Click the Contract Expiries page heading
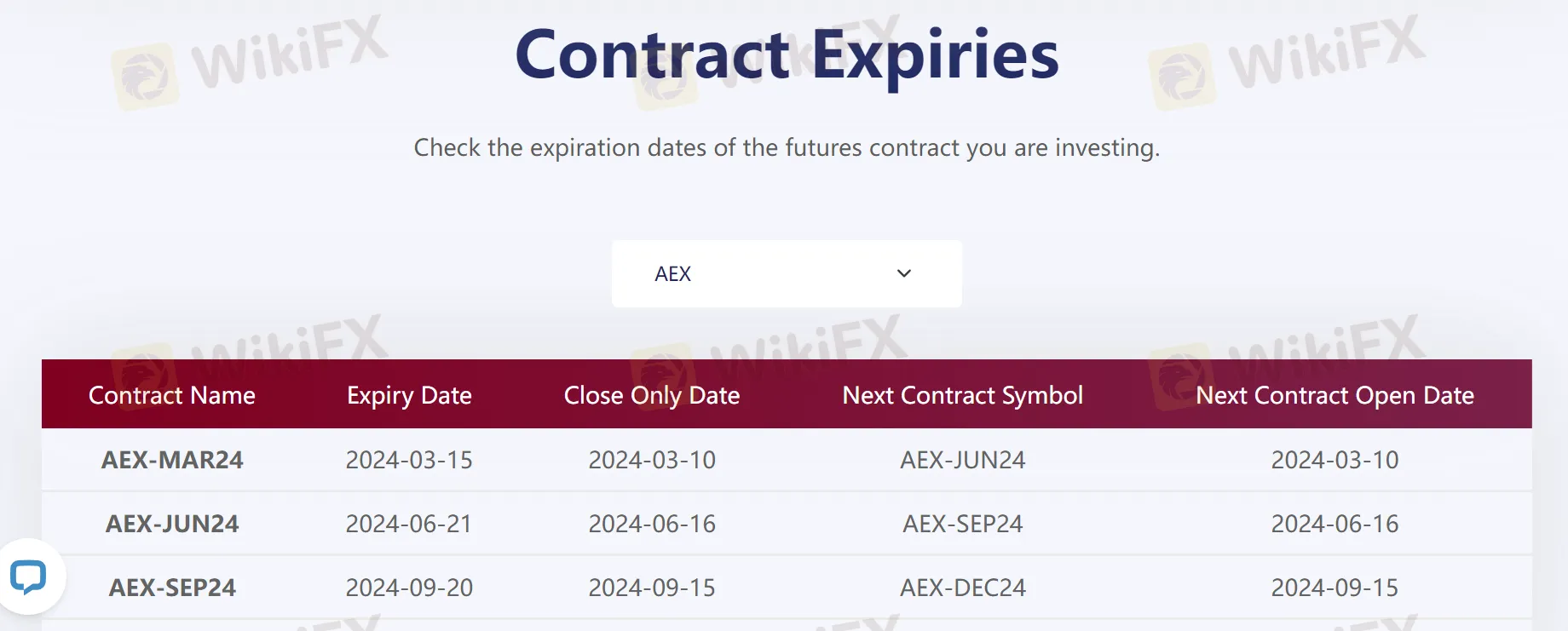 tap(787, 55)
